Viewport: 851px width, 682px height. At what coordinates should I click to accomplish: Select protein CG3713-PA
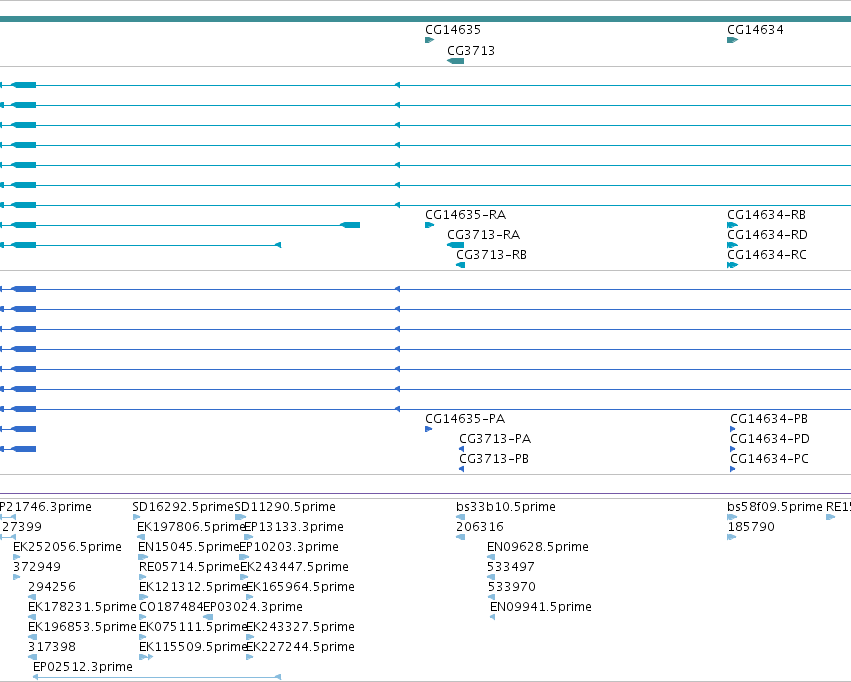coord(494,439)
